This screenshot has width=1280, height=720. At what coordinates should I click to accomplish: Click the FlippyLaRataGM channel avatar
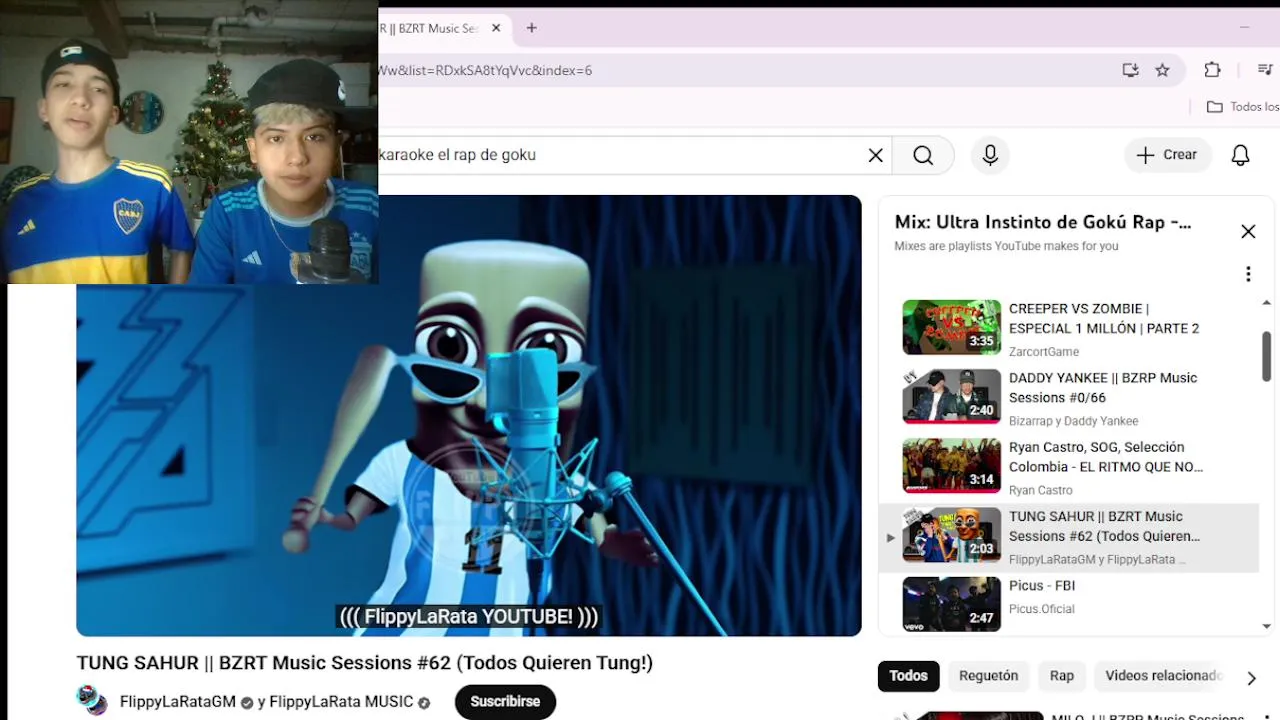[x=92, y=701]
